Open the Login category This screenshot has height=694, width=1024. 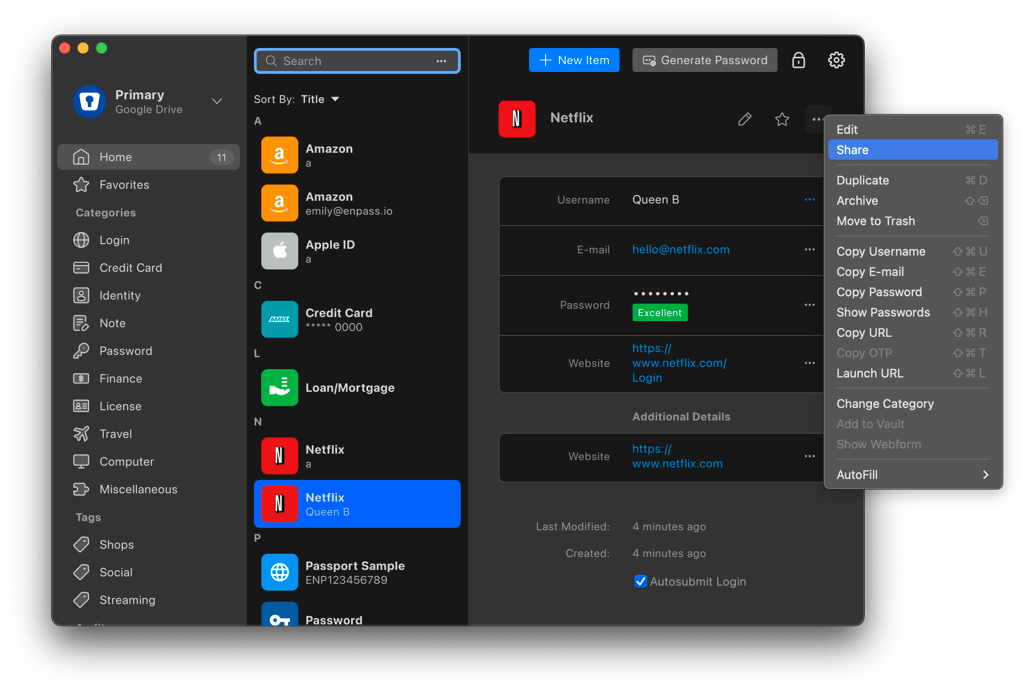pos(149,240)
